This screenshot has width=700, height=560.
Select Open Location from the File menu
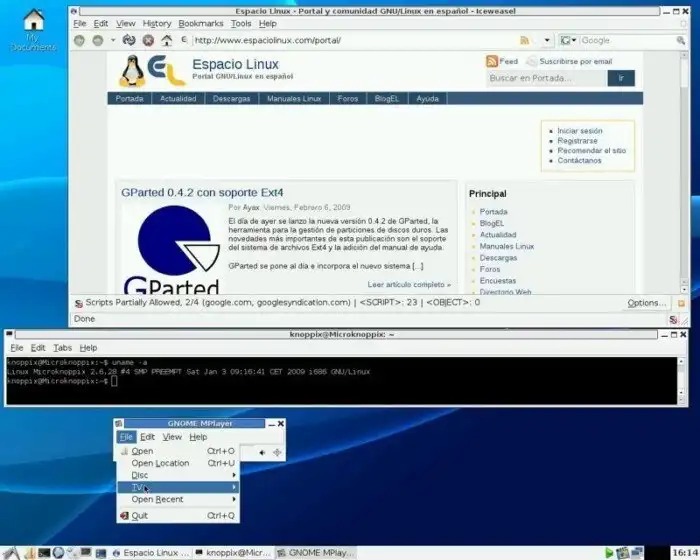coord(160,463)
